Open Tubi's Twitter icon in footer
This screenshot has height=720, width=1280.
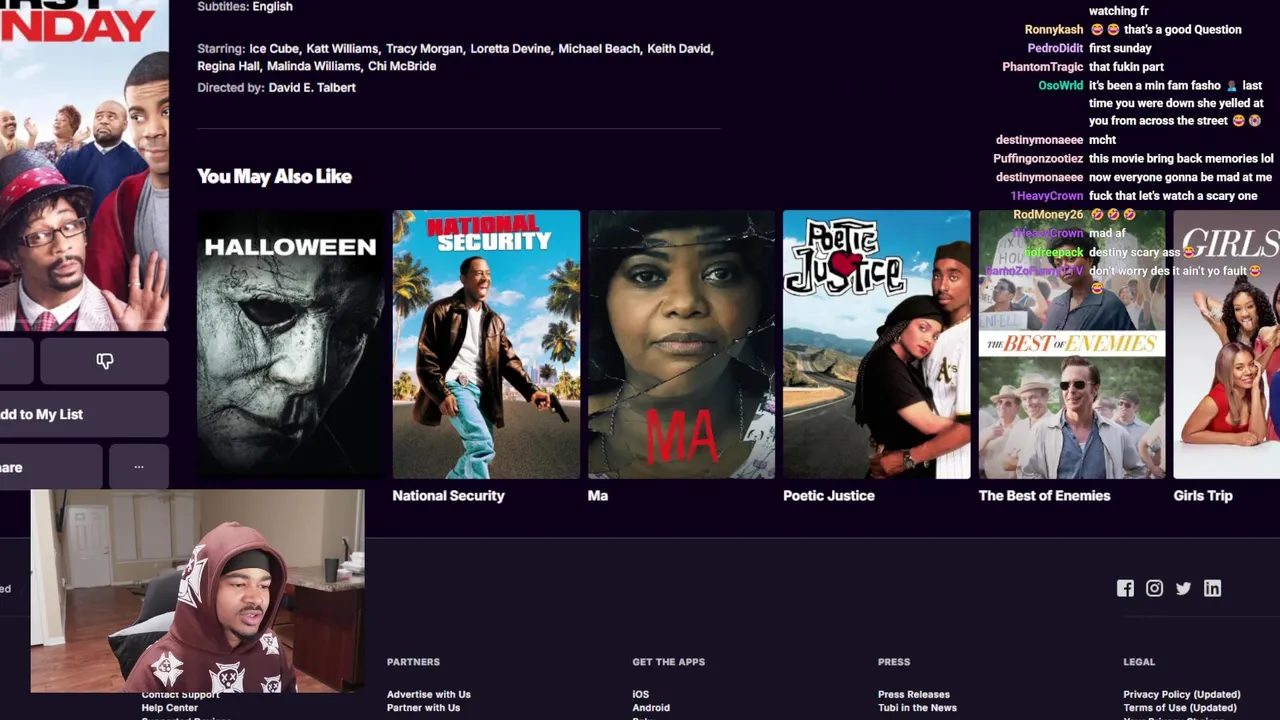1183,588
